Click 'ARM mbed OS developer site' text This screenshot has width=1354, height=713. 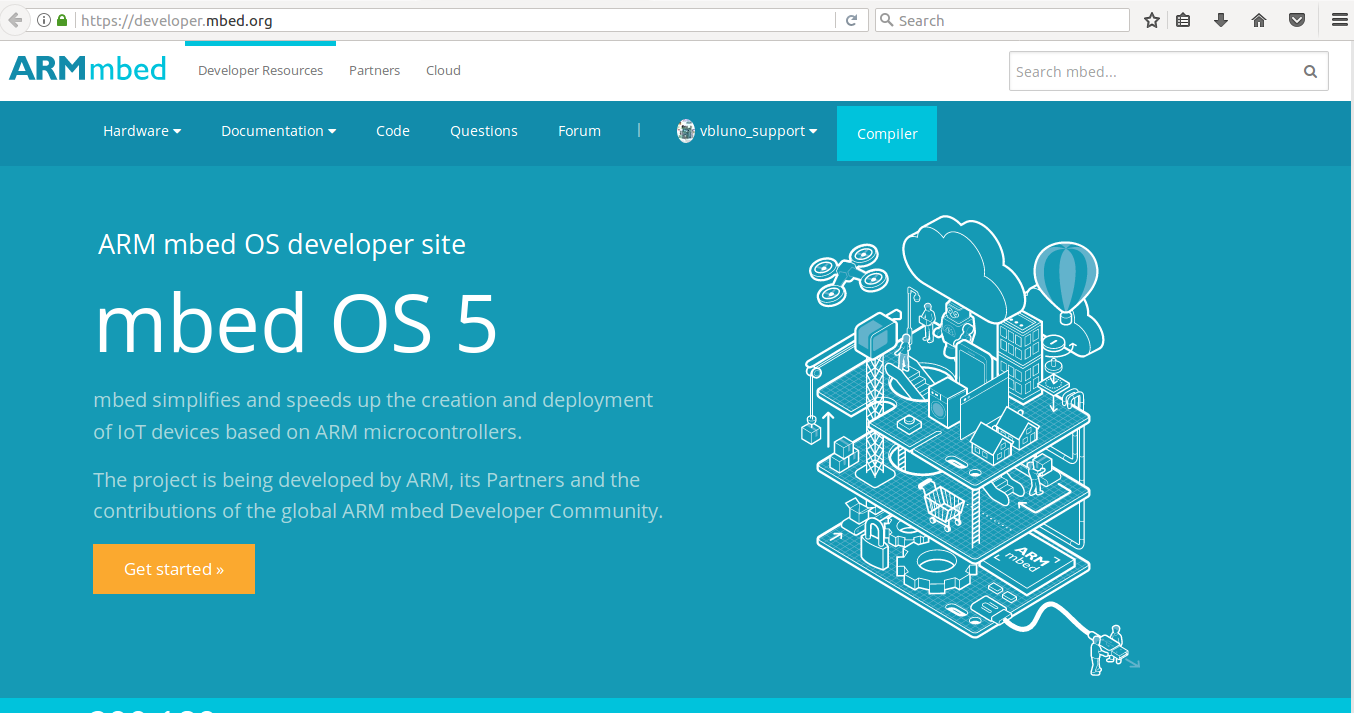282,244
